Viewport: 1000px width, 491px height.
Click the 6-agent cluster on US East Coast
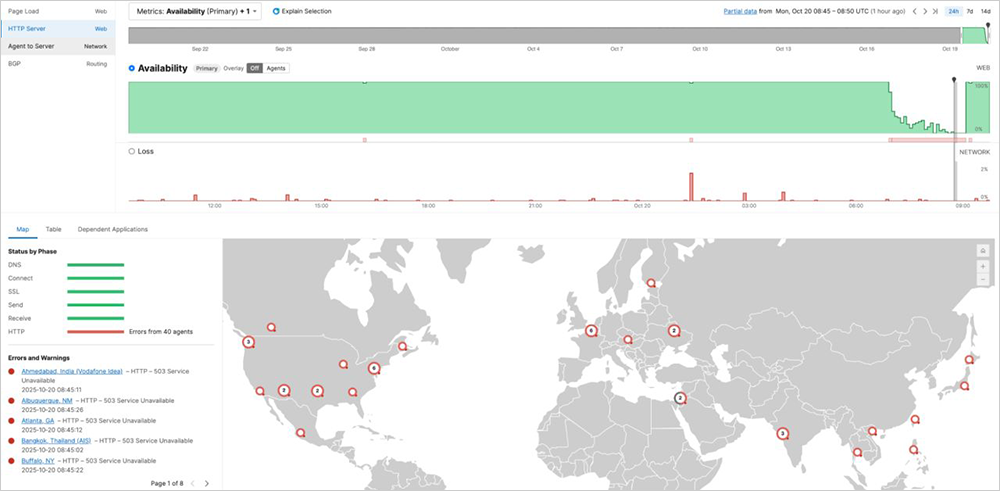tap(374, 368)
